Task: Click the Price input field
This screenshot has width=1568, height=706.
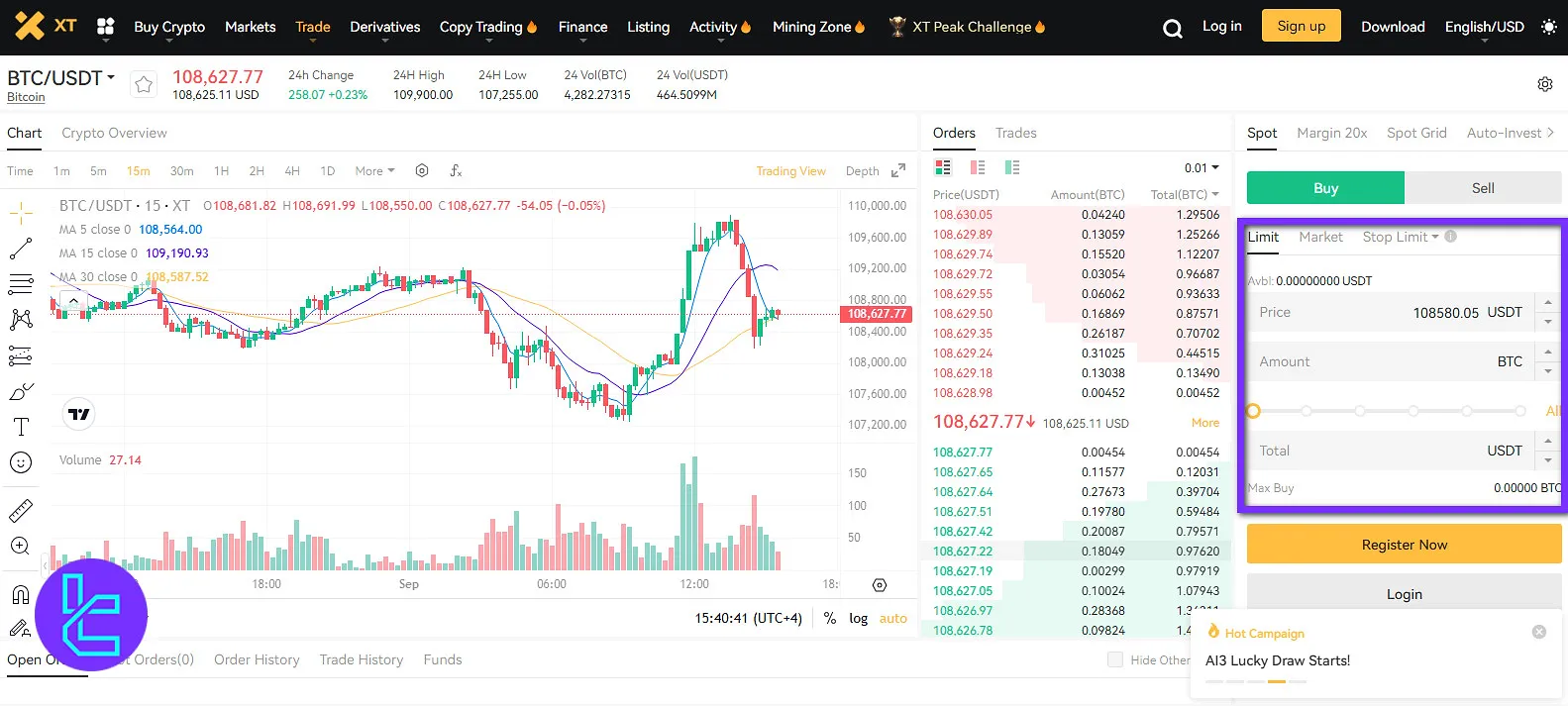Action: coord(1390,312)
